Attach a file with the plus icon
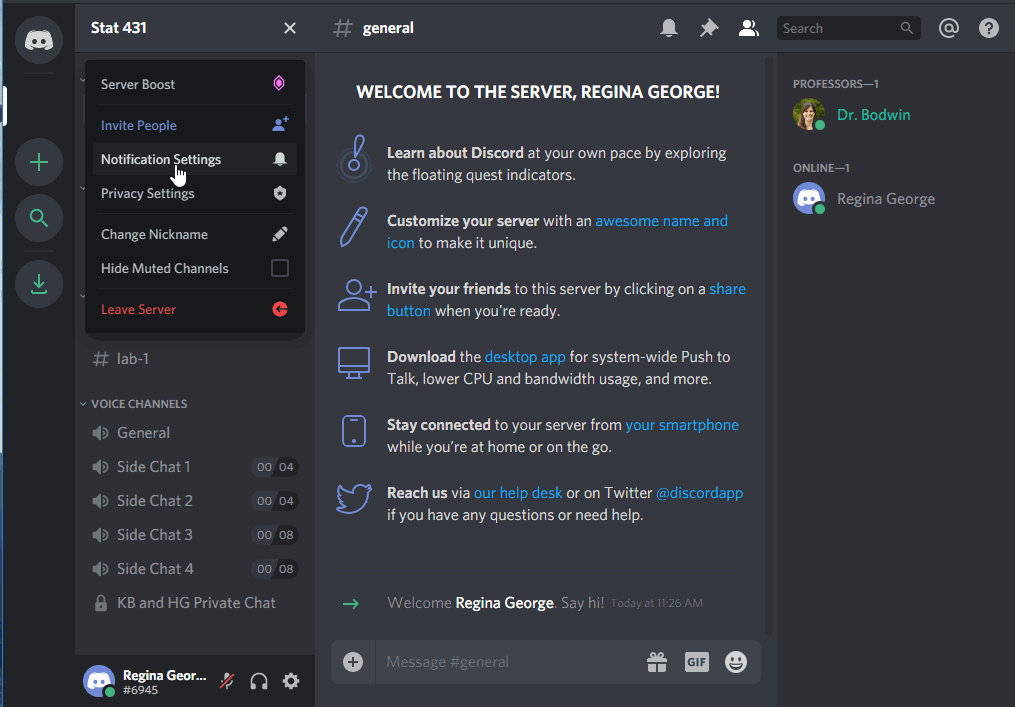This screenshot has width=1015, height=707. pyautogui.click(x=352, y=662)
